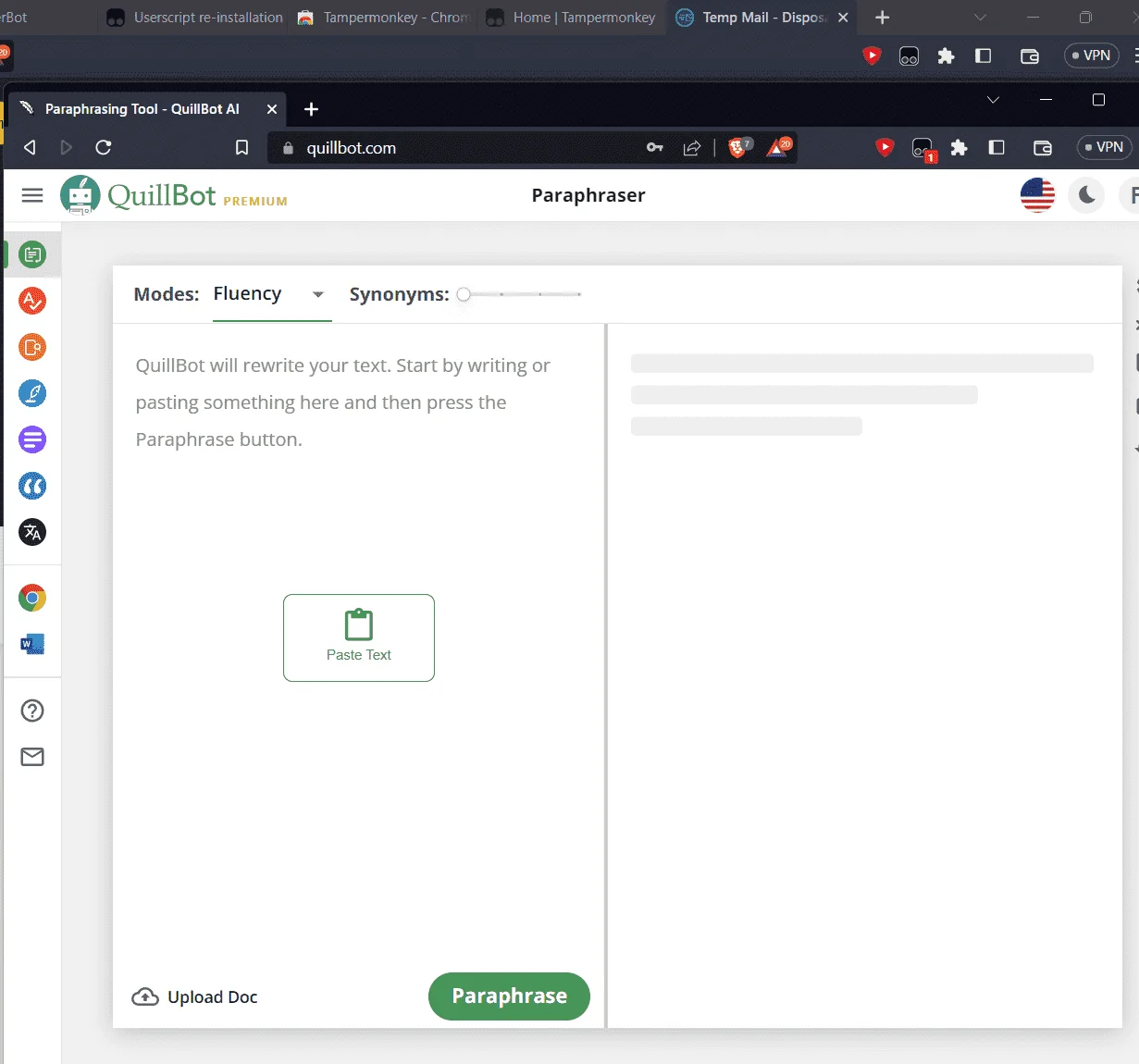
Task: Click the Synonyms slider handle
Action: coord(464,294)
